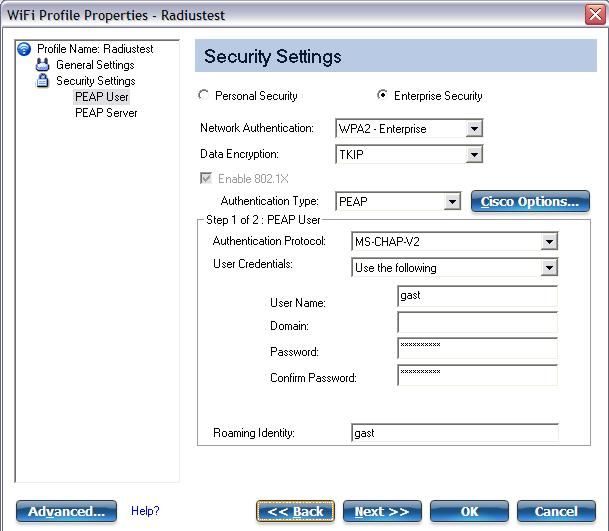Select PEAP User in the tree
The width and height of the screenshot is (609, 531).
pos(102,97)
